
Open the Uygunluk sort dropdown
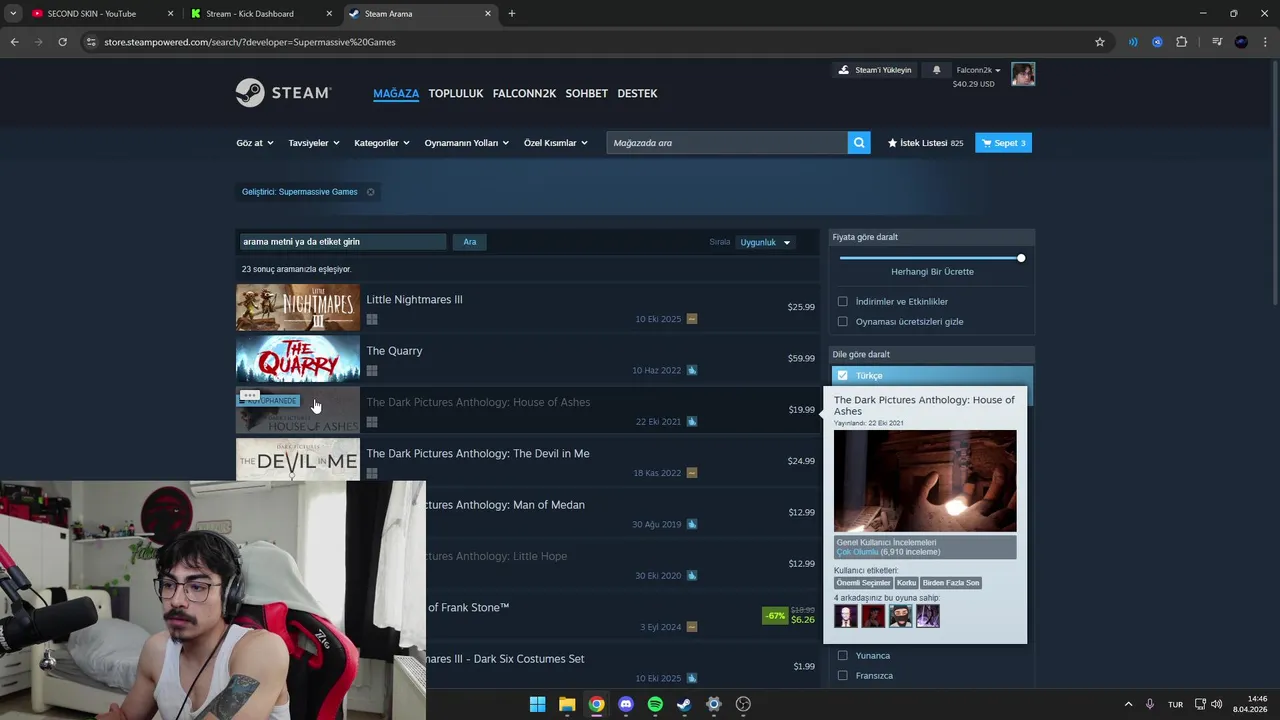point(766,242)
